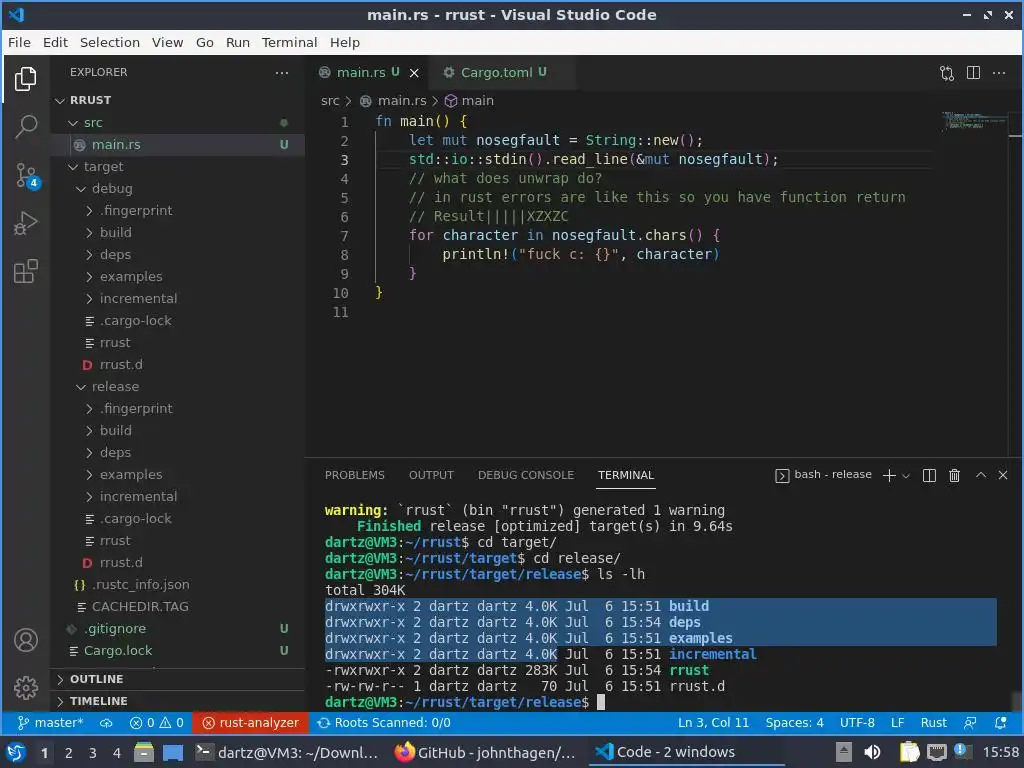Image resolution: width=1024 pixels, height=768 pixels.
Task: Change language mode Rust in status bar
Action: click(933, 722)
